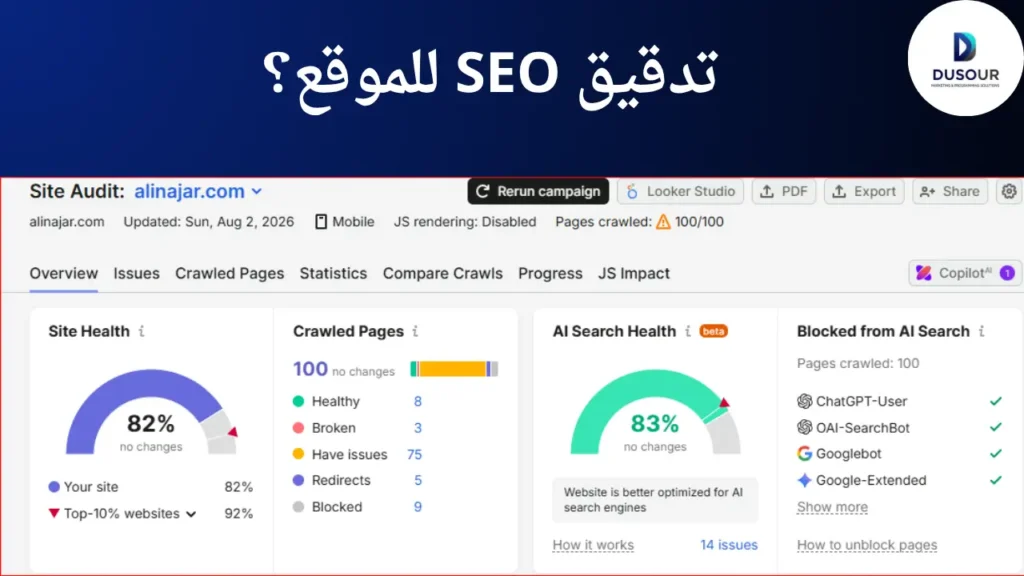Click the Top-10% websites red triangle marker

pyautogui.click(x=54, y=513)
